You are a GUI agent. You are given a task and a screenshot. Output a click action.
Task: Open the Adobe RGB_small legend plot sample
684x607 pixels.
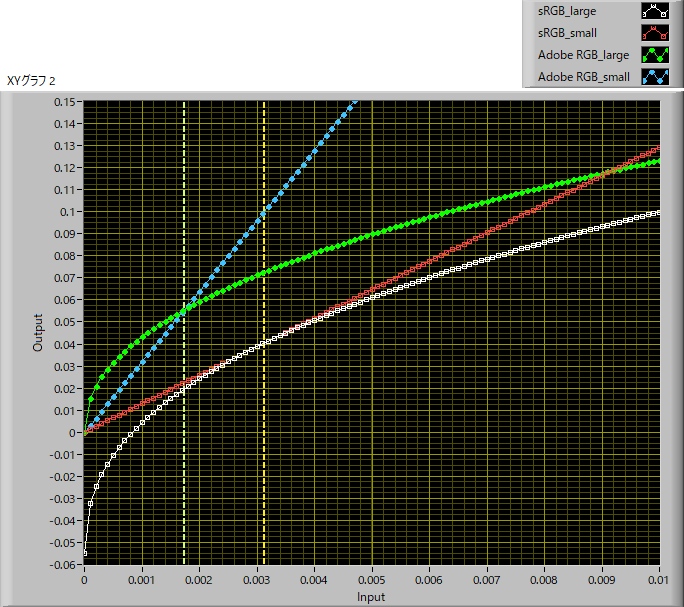[654, 77]
